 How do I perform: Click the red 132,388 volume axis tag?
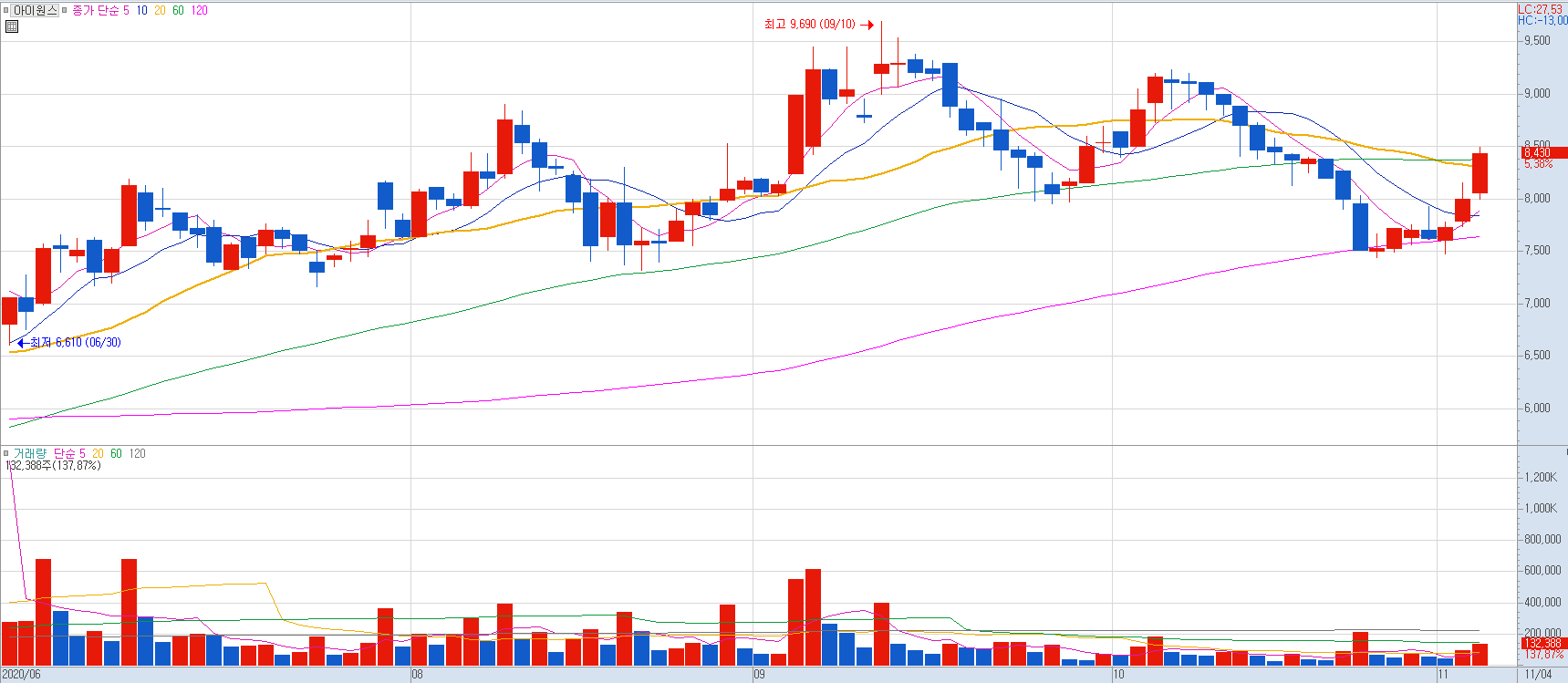point(1543,644)
